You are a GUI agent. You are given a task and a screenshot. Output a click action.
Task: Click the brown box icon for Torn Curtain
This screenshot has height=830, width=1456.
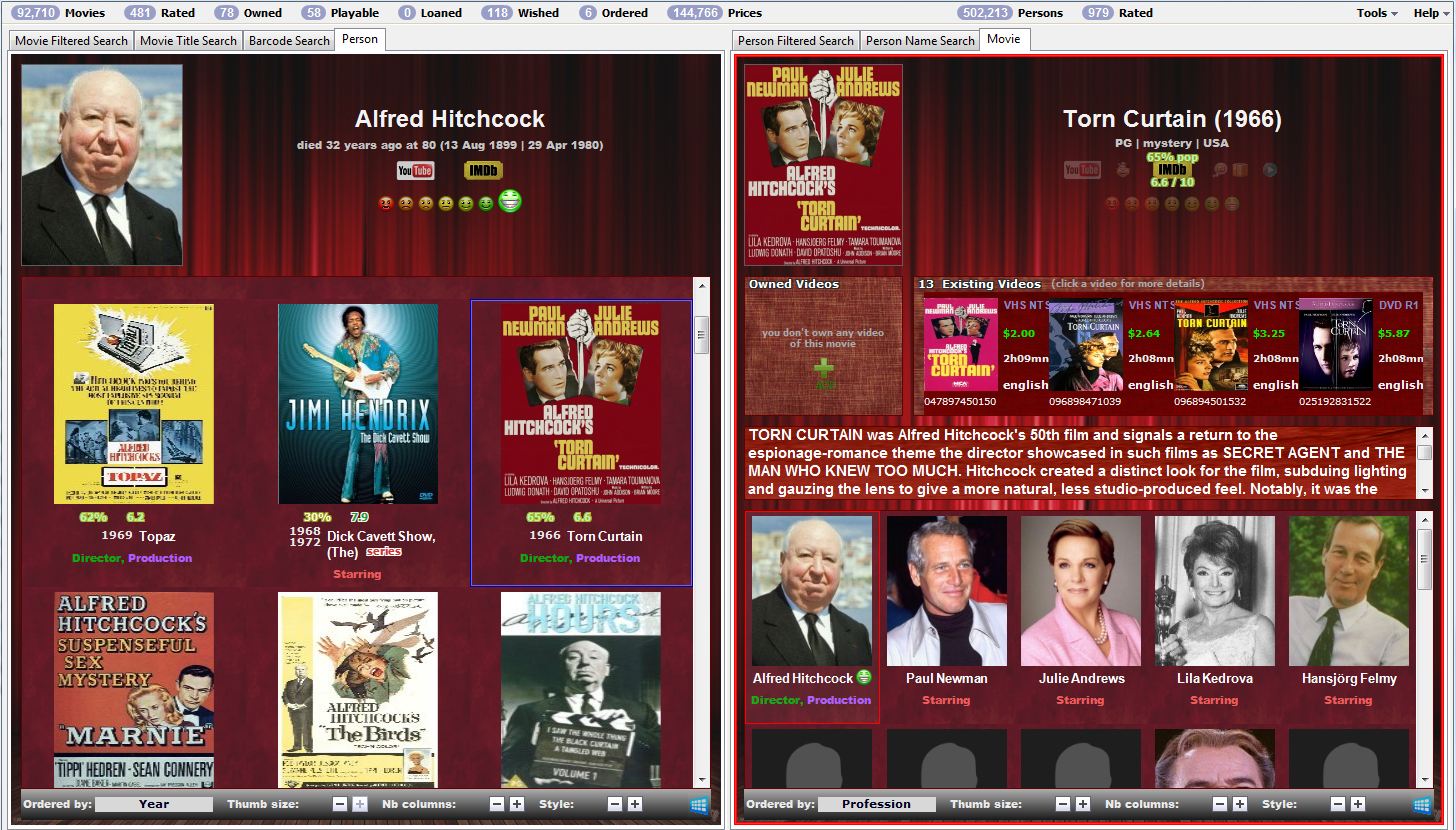click(x=1240, y=170)
